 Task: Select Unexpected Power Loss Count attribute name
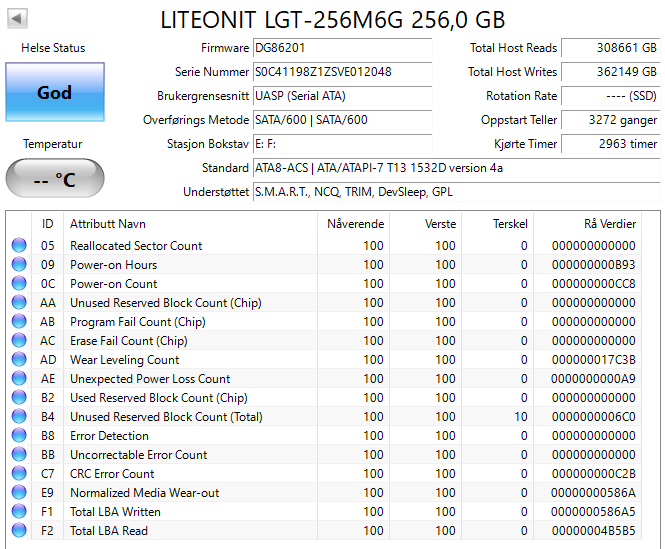coord(150,378)
